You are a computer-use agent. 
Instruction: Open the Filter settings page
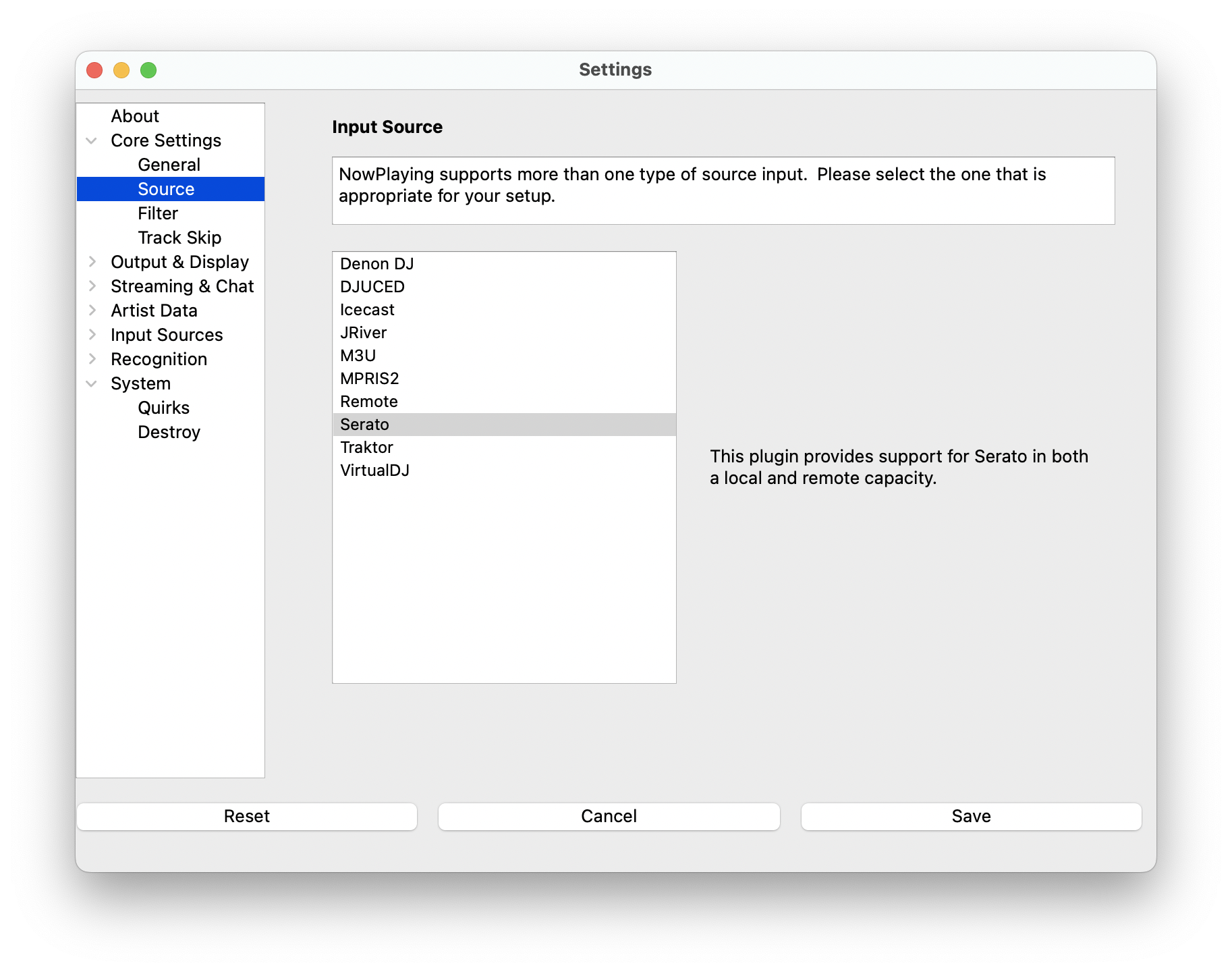(158, 213)
